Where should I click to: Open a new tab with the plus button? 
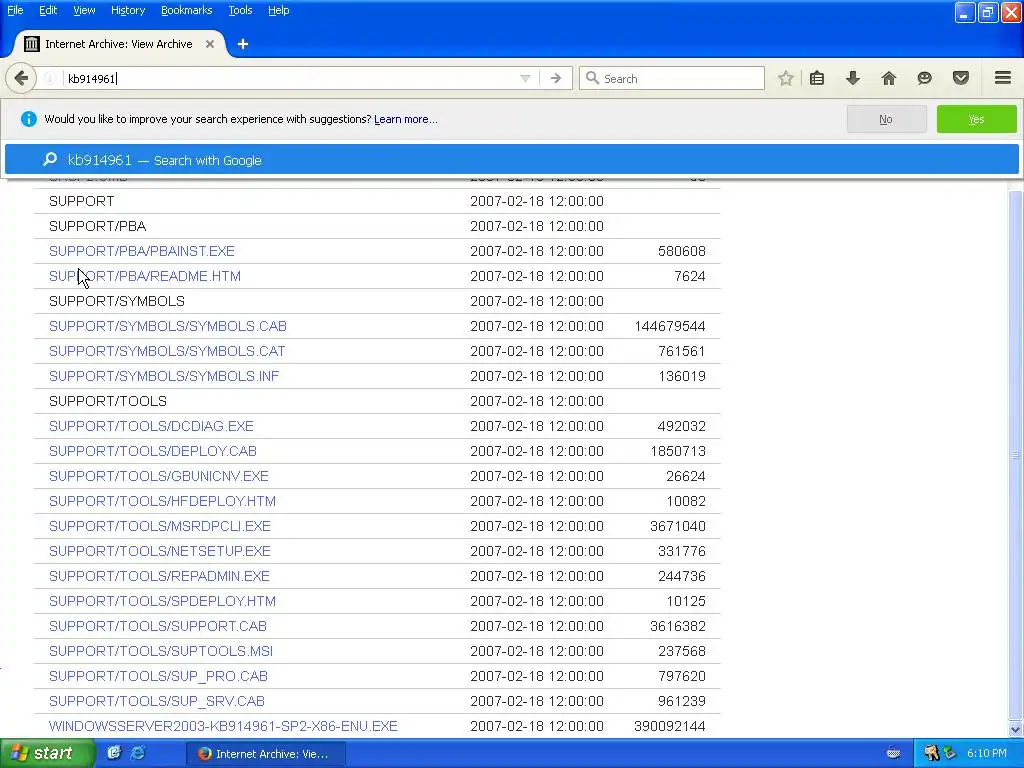[243, 44]
